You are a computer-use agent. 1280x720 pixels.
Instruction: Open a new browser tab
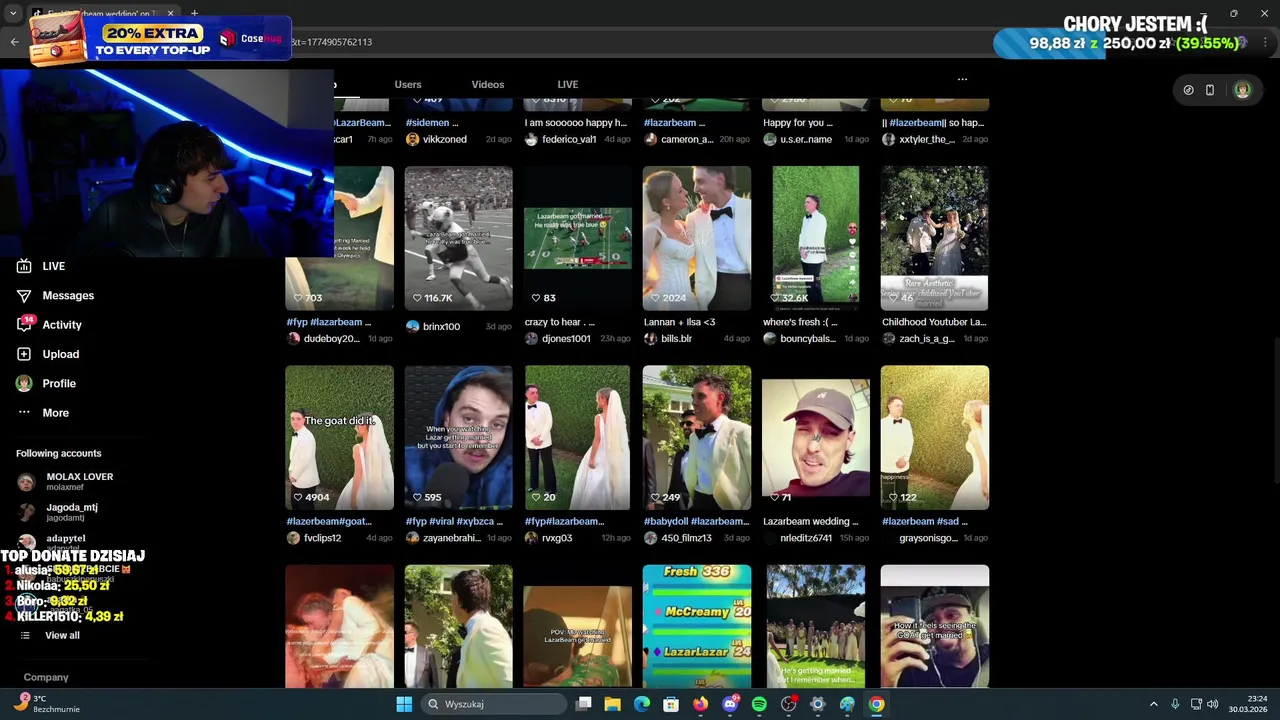point(194,13)
